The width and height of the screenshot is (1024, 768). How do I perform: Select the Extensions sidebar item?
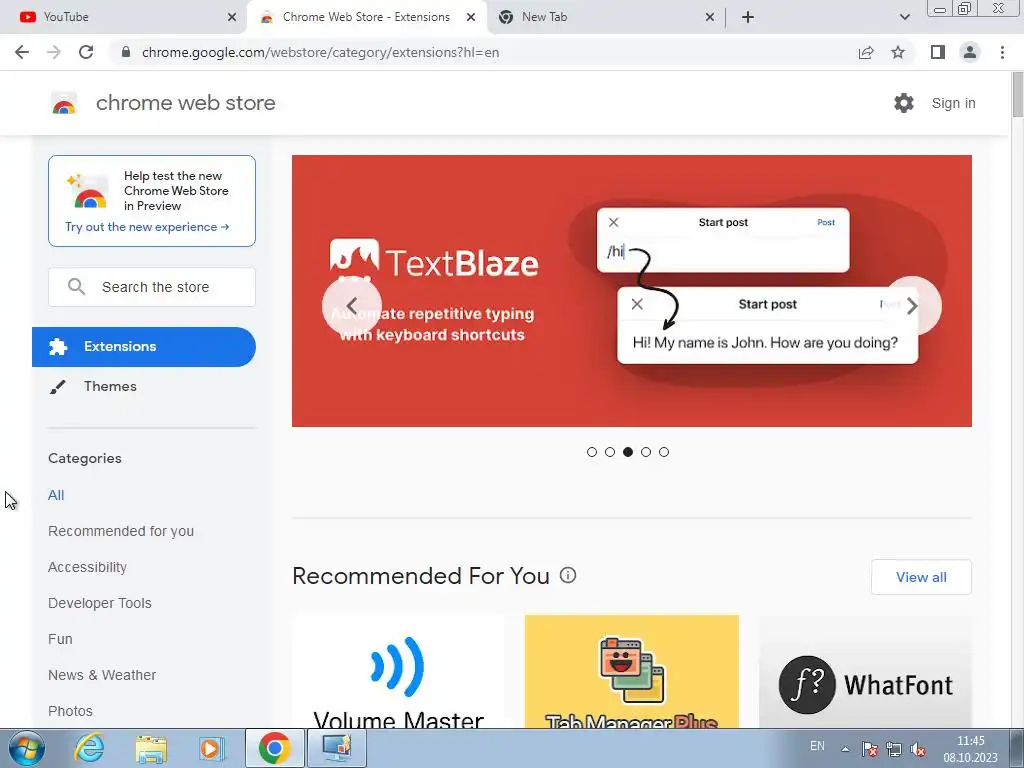(144, 347)
